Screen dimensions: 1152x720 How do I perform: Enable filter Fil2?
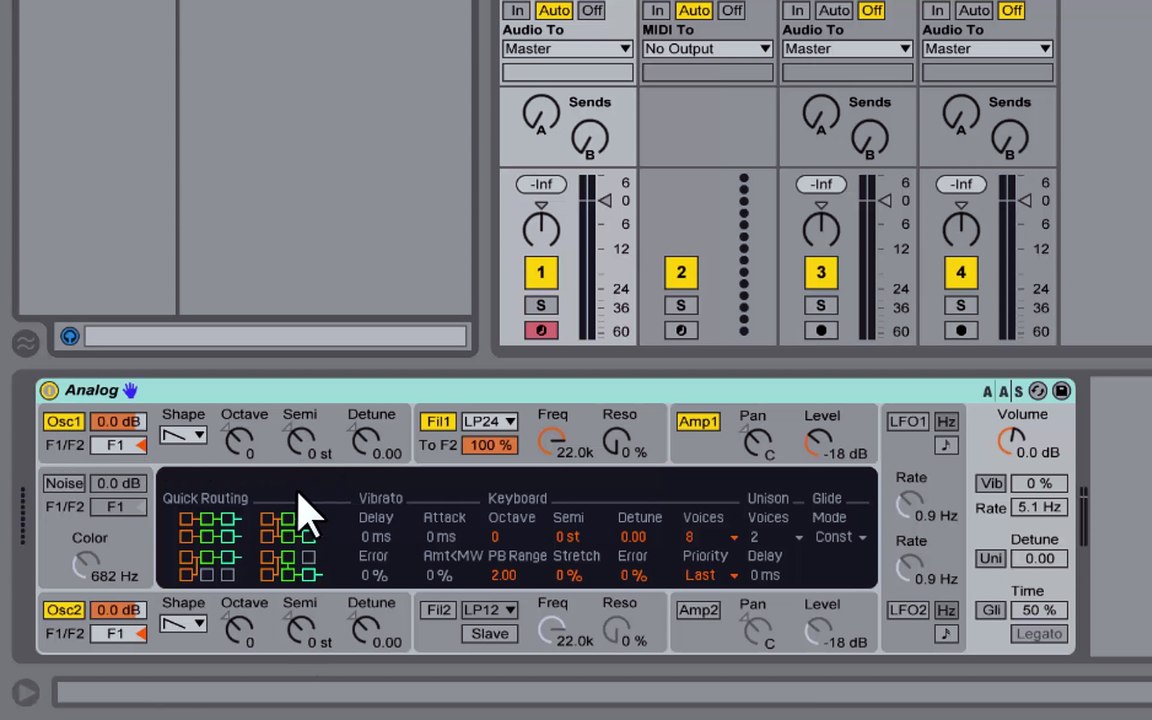coord(438,611)
